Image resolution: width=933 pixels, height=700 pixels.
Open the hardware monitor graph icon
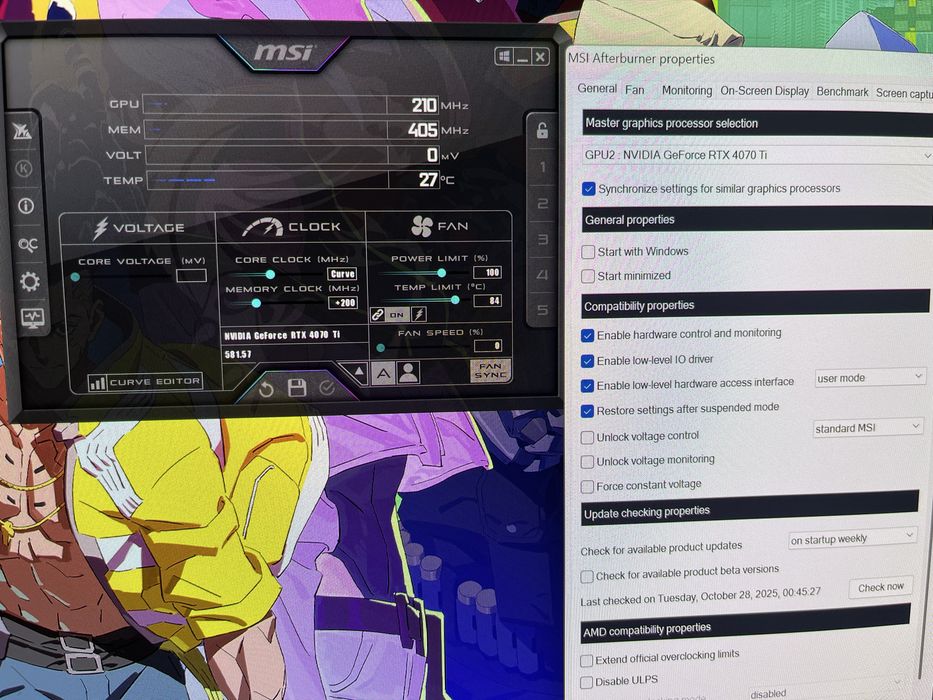32,317
